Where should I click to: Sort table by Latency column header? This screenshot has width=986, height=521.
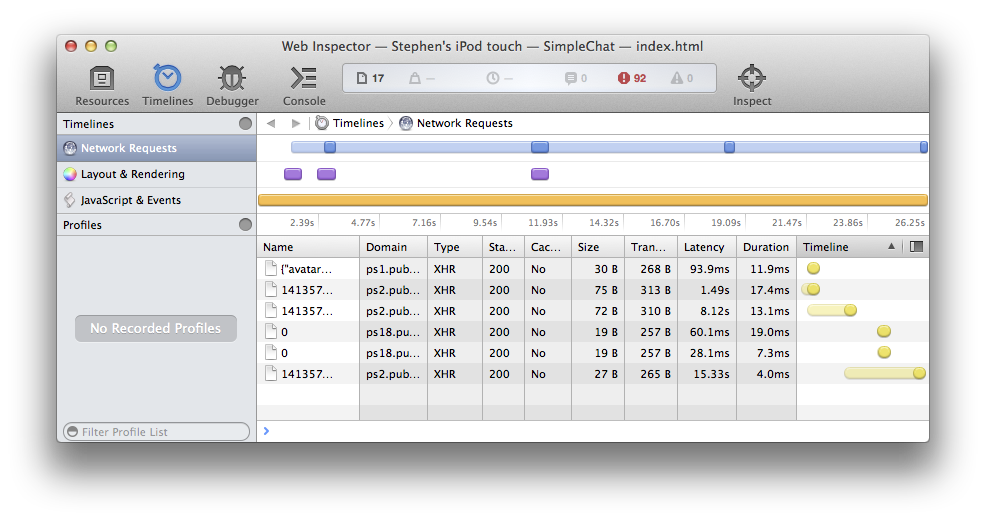[704, 247]
